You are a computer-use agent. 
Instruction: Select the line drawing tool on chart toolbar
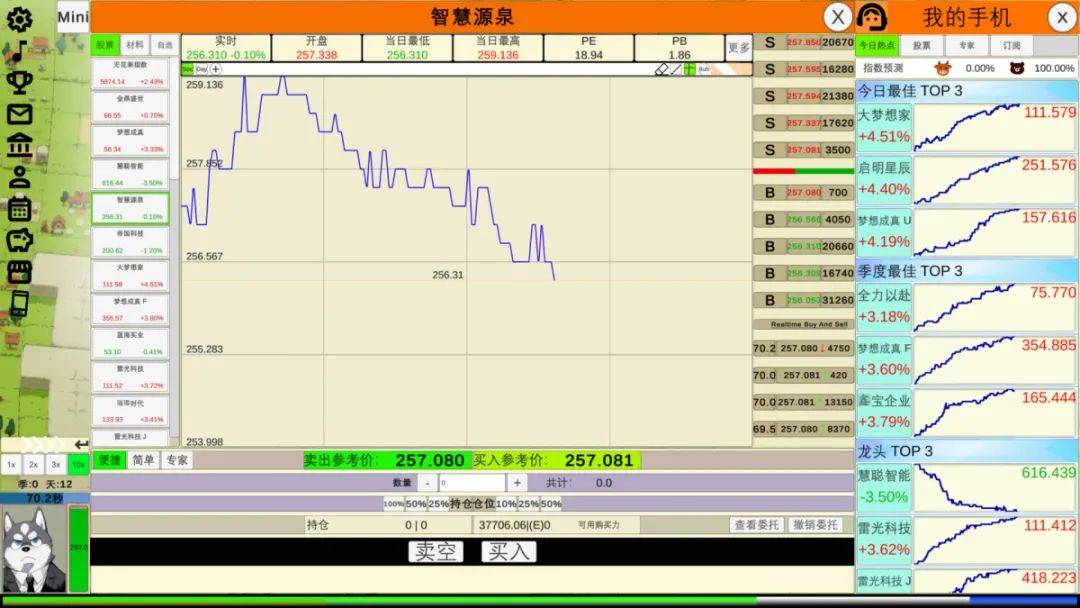coord(676,69)
